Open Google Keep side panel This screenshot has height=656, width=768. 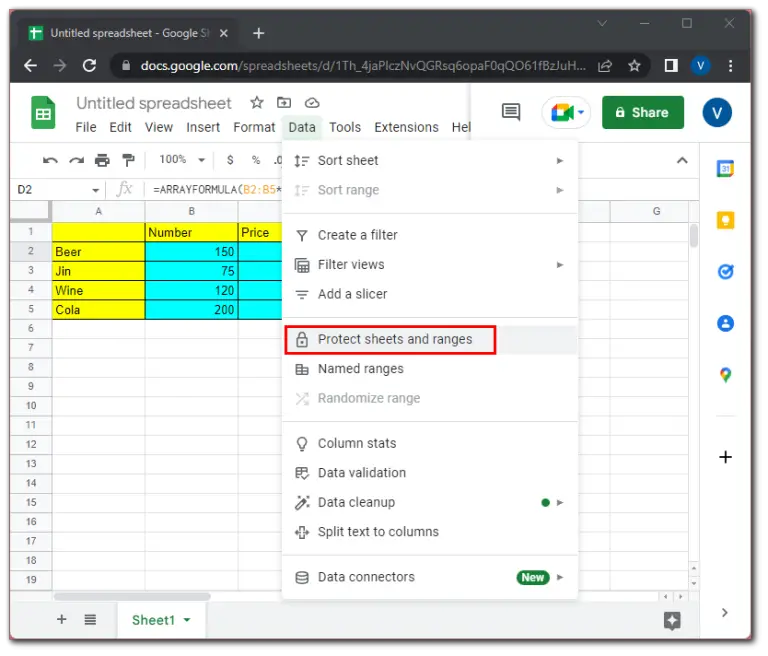(x=725, y=220)
